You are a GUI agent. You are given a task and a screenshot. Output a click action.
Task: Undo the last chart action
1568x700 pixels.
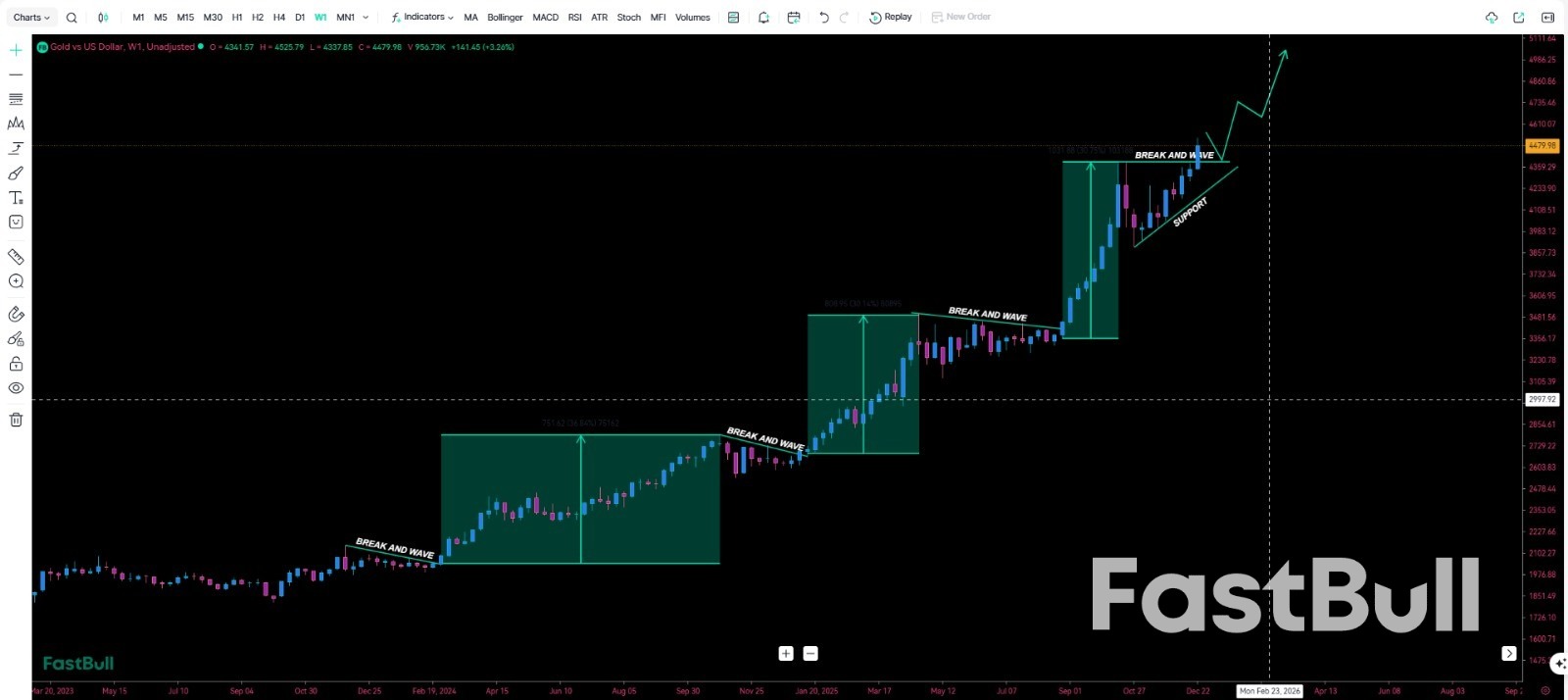(x=824, y=17)
